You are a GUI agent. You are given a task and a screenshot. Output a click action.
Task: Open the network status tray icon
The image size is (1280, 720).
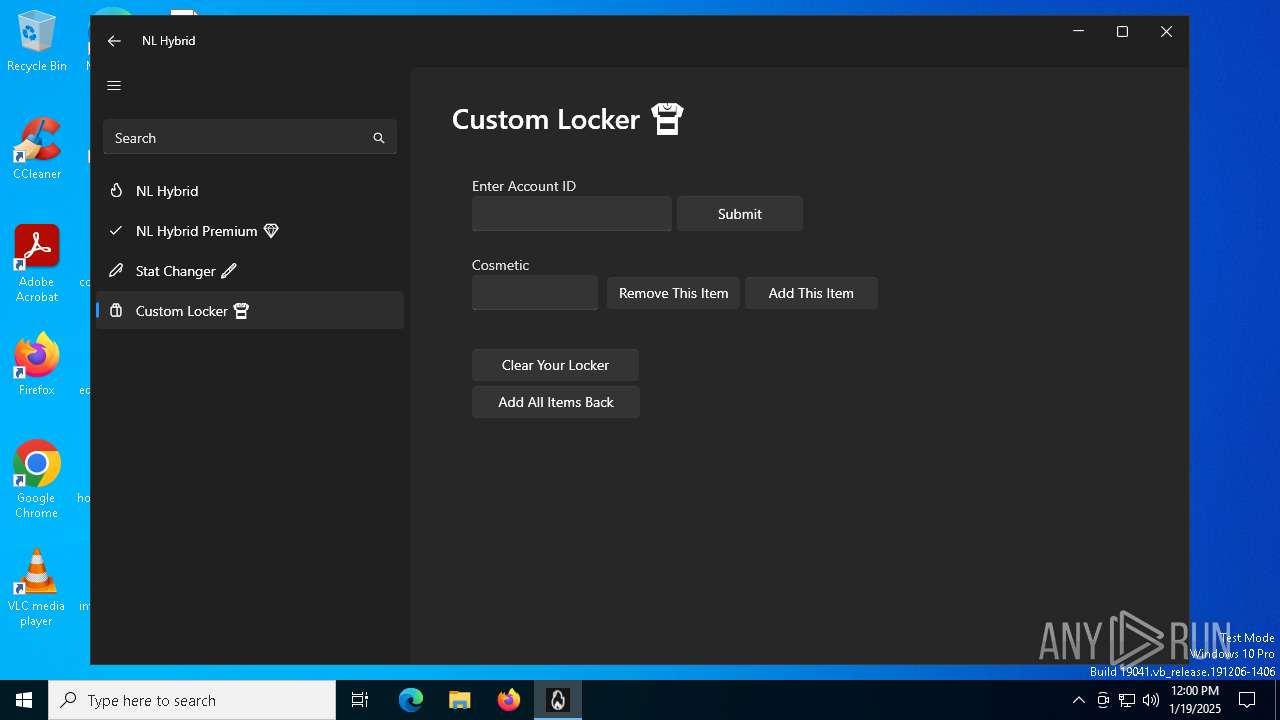click(x=1127, y=700)
